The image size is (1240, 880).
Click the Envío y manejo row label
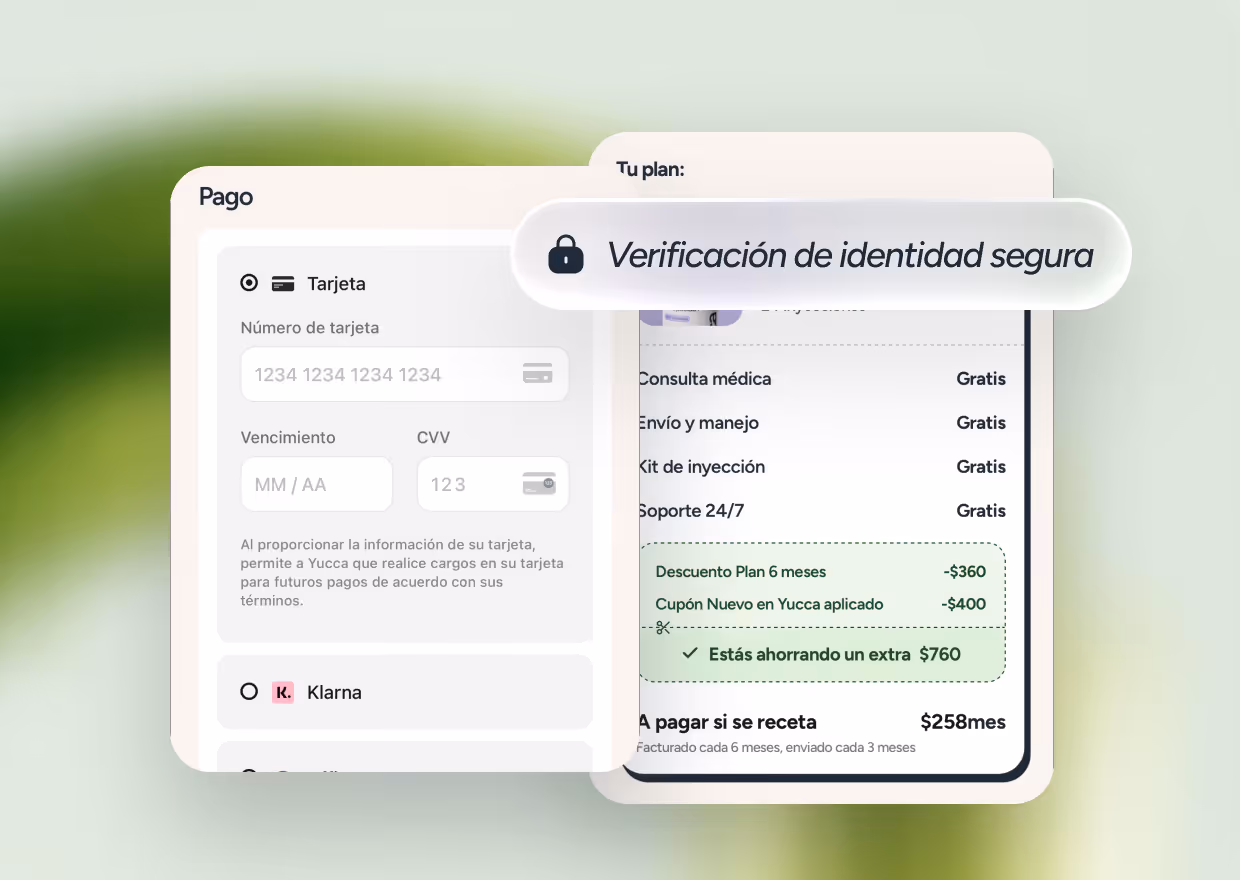coord(698,423)
